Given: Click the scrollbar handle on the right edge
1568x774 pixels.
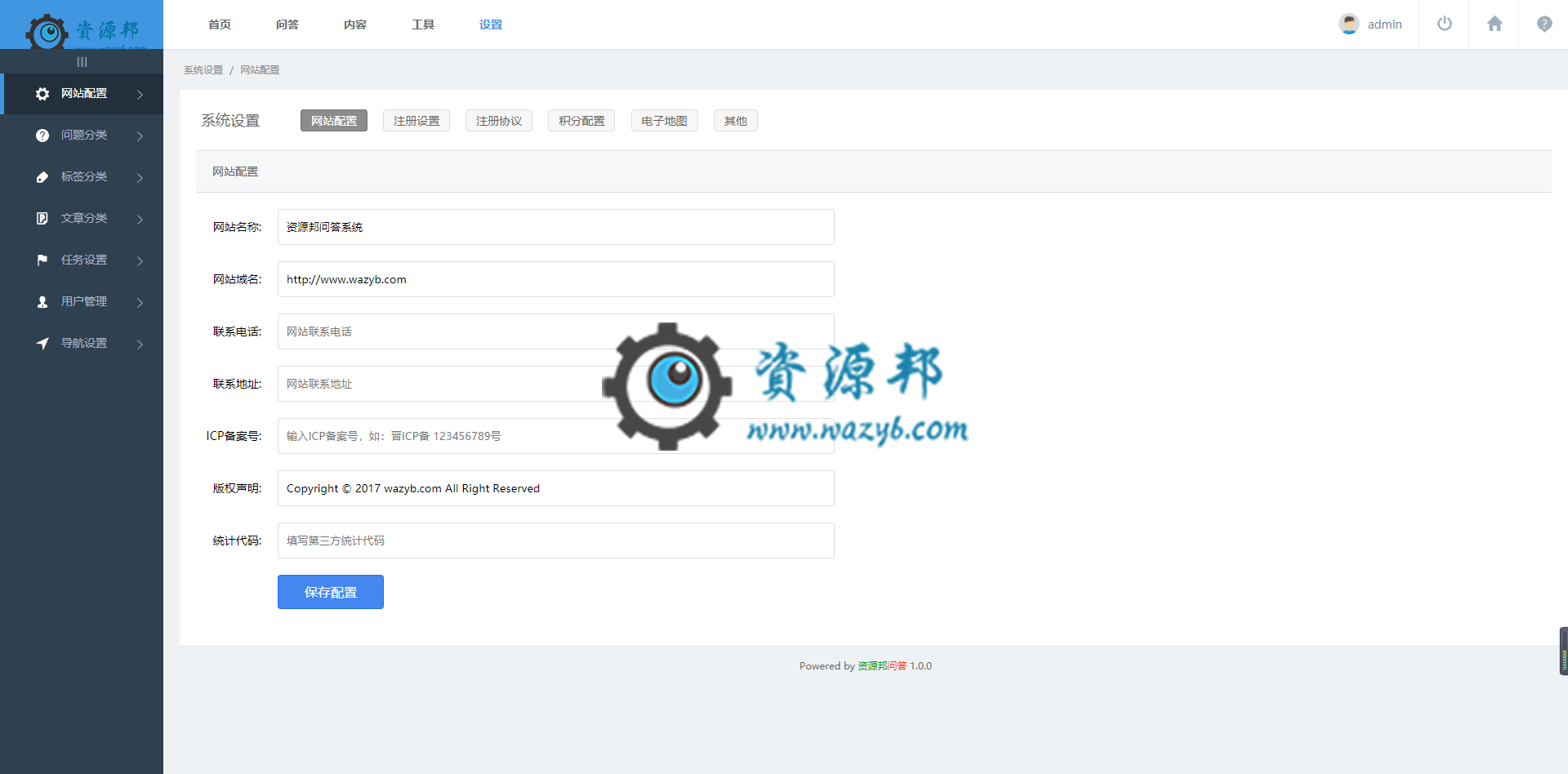Looking at the screenshot, I should pos(1564,651).
